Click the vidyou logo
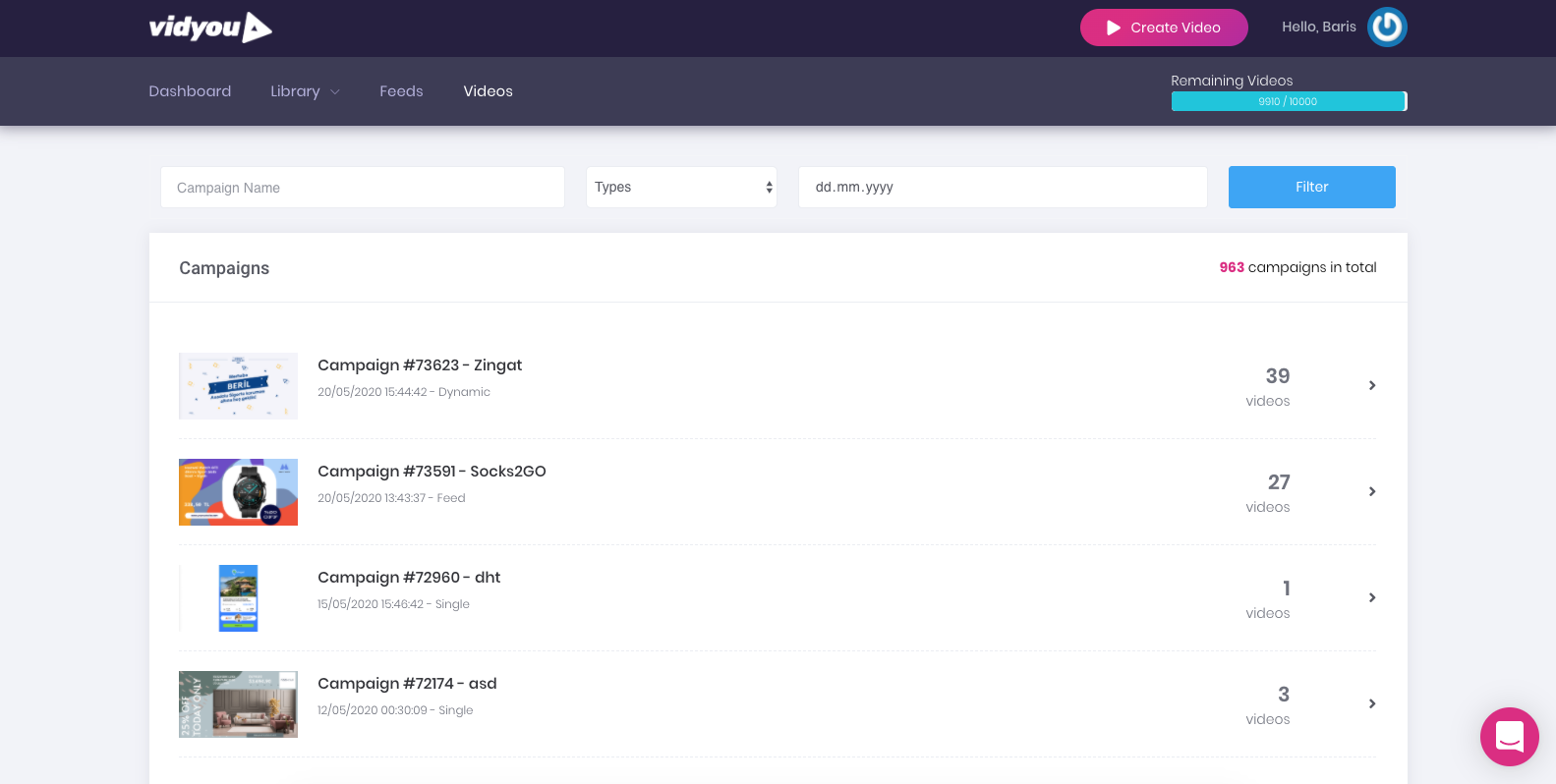1556x784 pixels. (210, 28)
